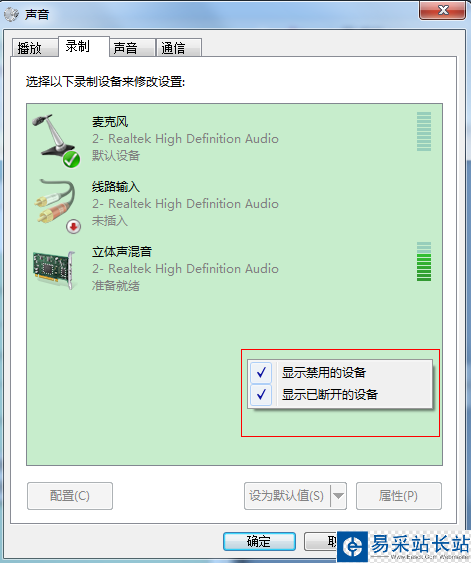
Task: Click the 配置(C) button
Action: (70, 496)
